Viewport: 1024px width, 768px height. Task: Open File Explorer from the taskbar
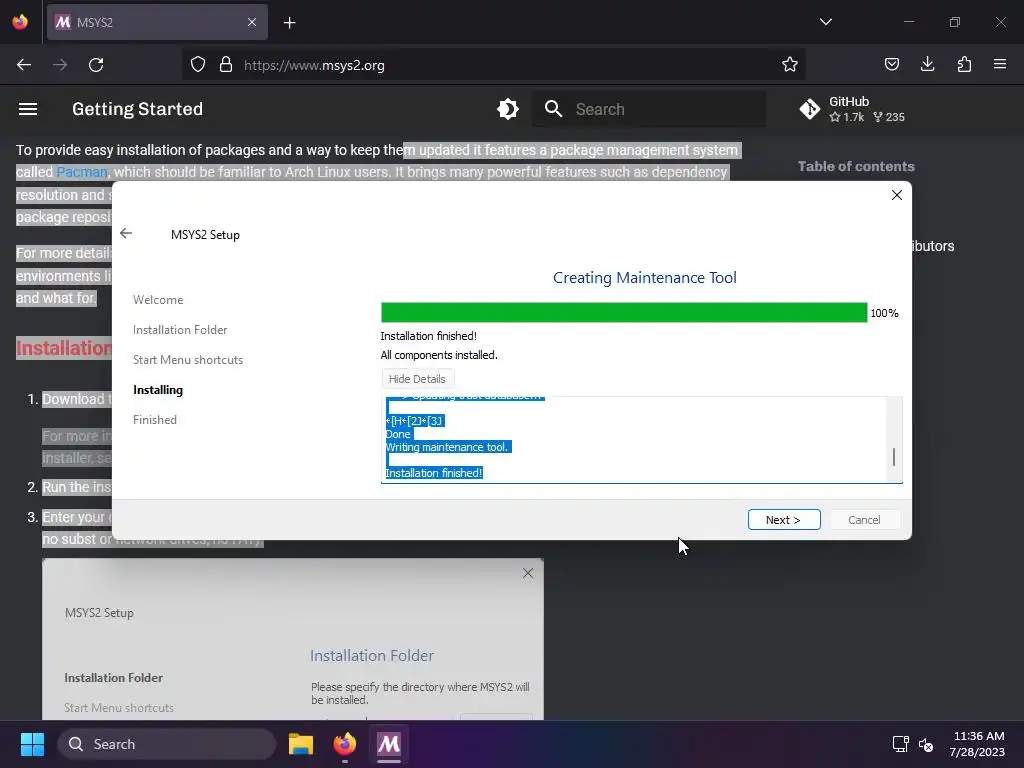[301, 744]
